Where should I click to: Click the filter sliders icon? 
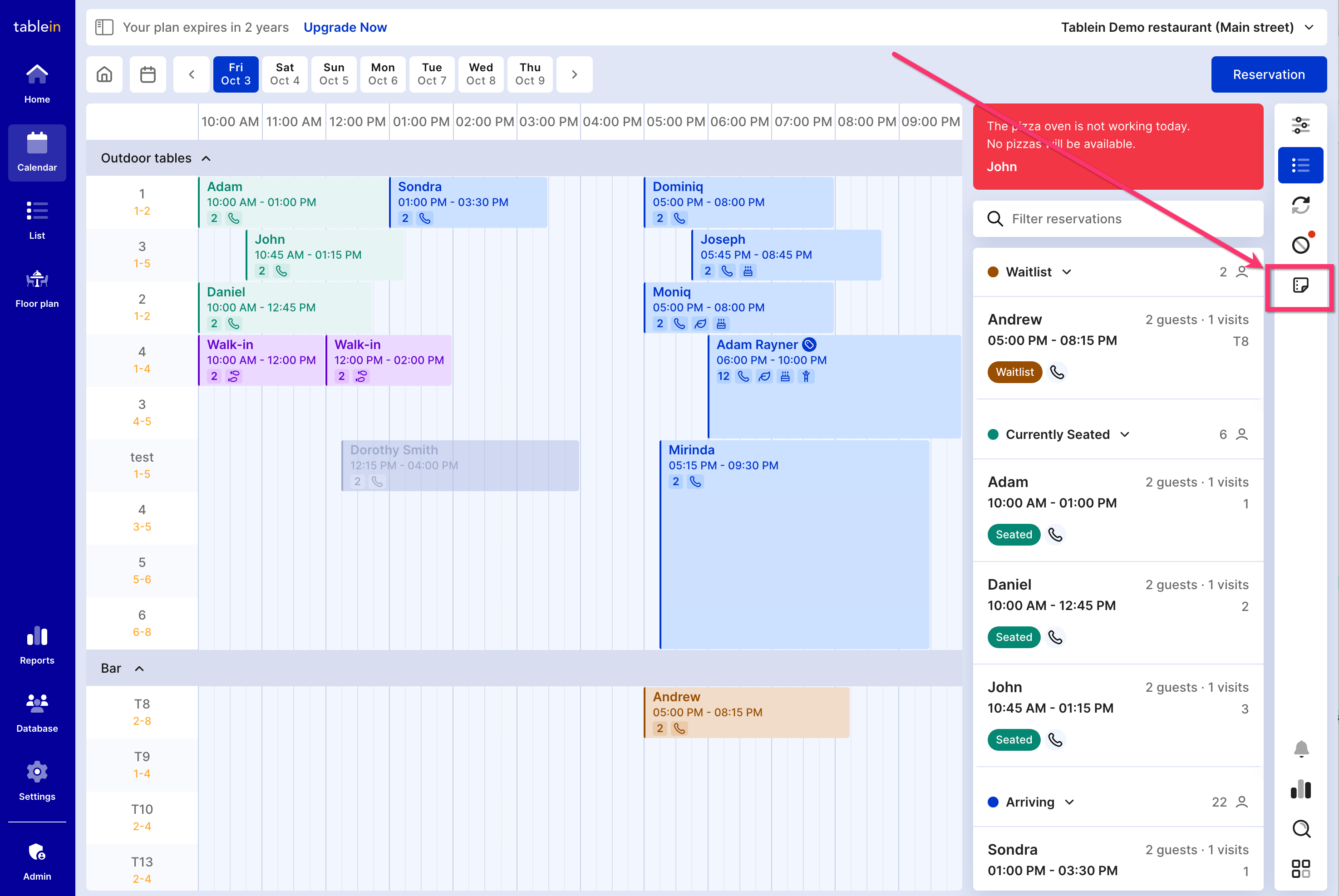point(1300,125)
